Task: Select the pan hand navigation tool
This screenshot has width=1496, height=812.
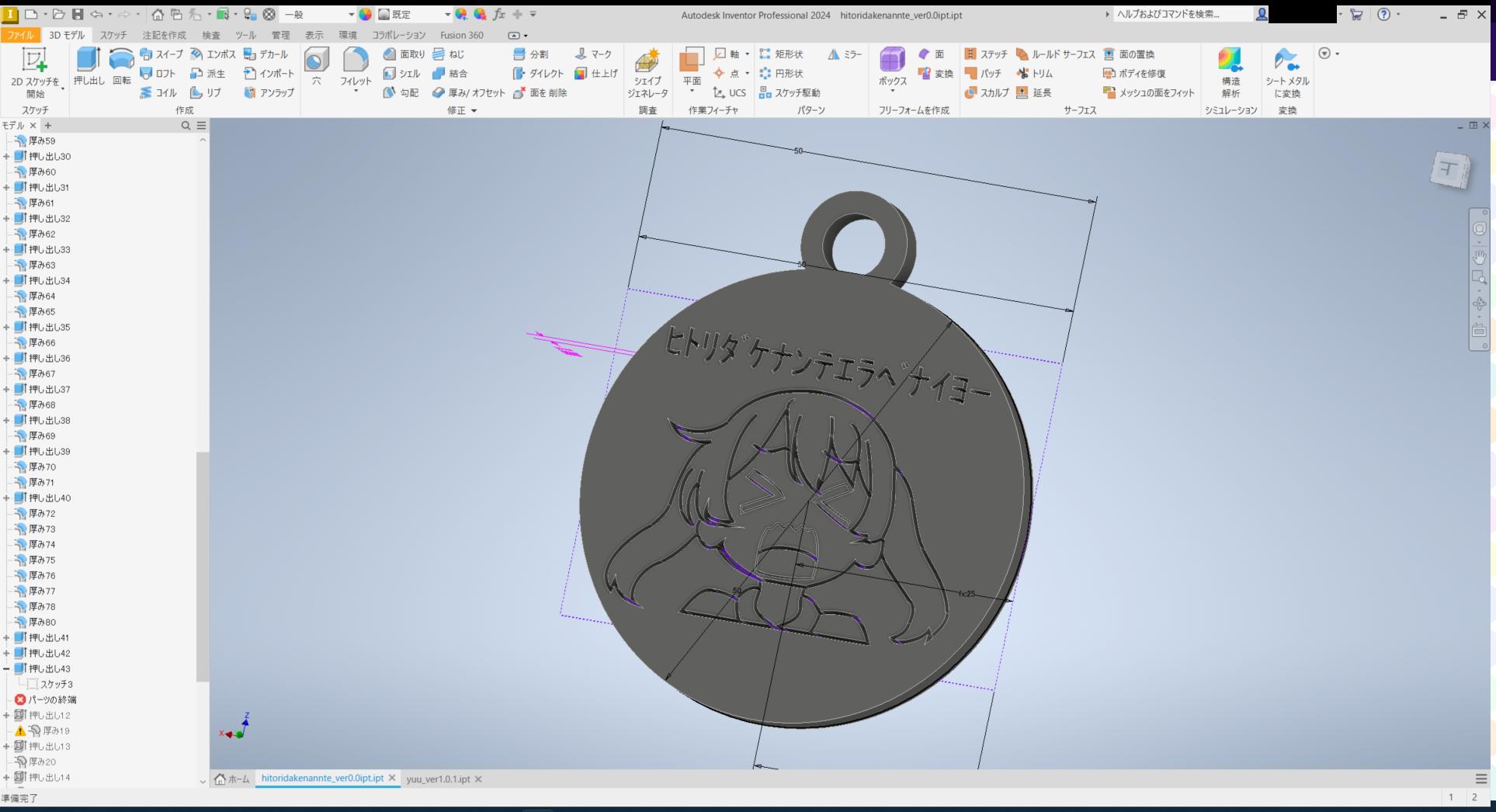Action: [1479, 256]
